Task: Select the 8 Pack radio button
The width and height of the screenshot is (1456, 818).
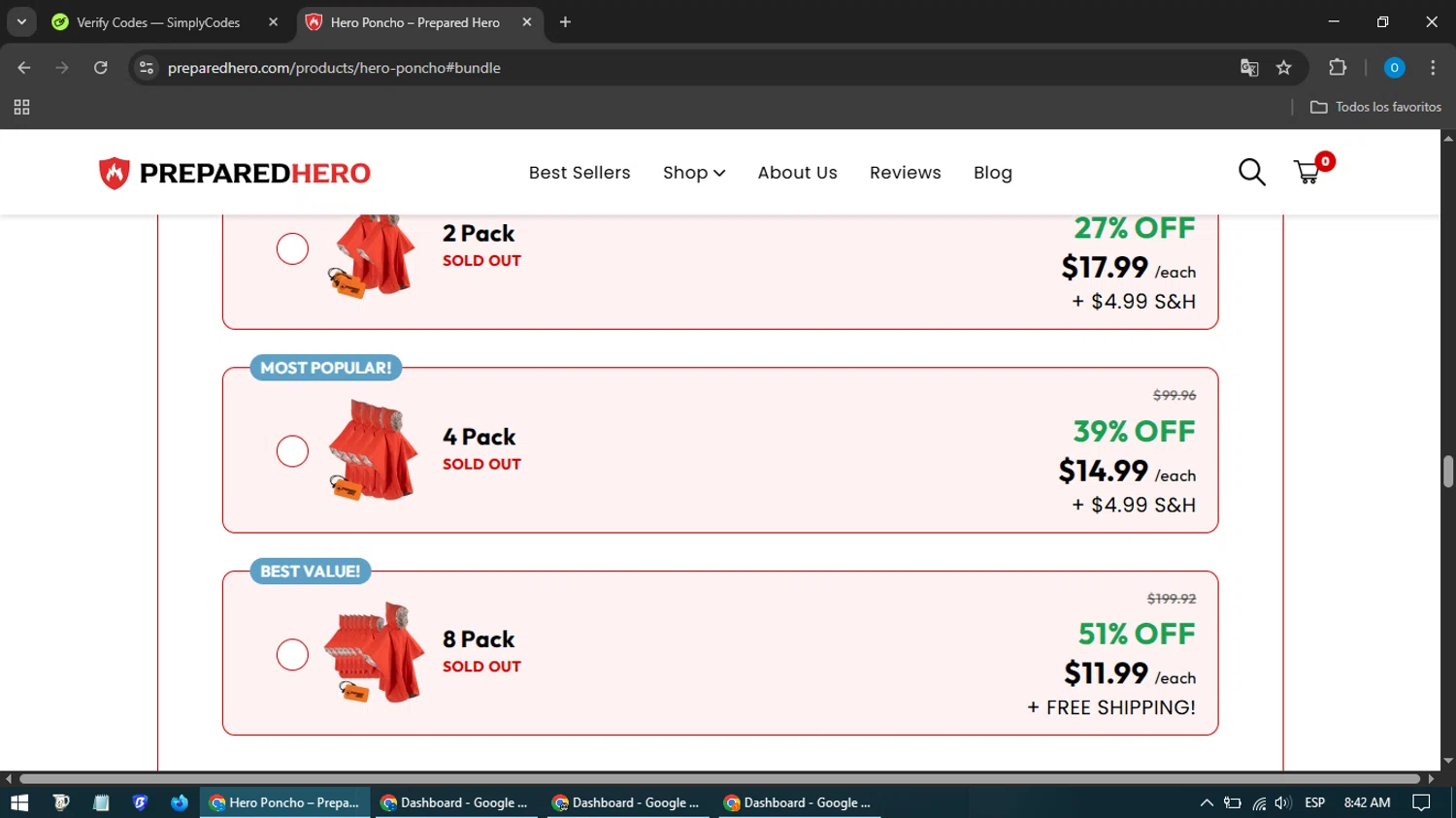Action: [292, 654]
